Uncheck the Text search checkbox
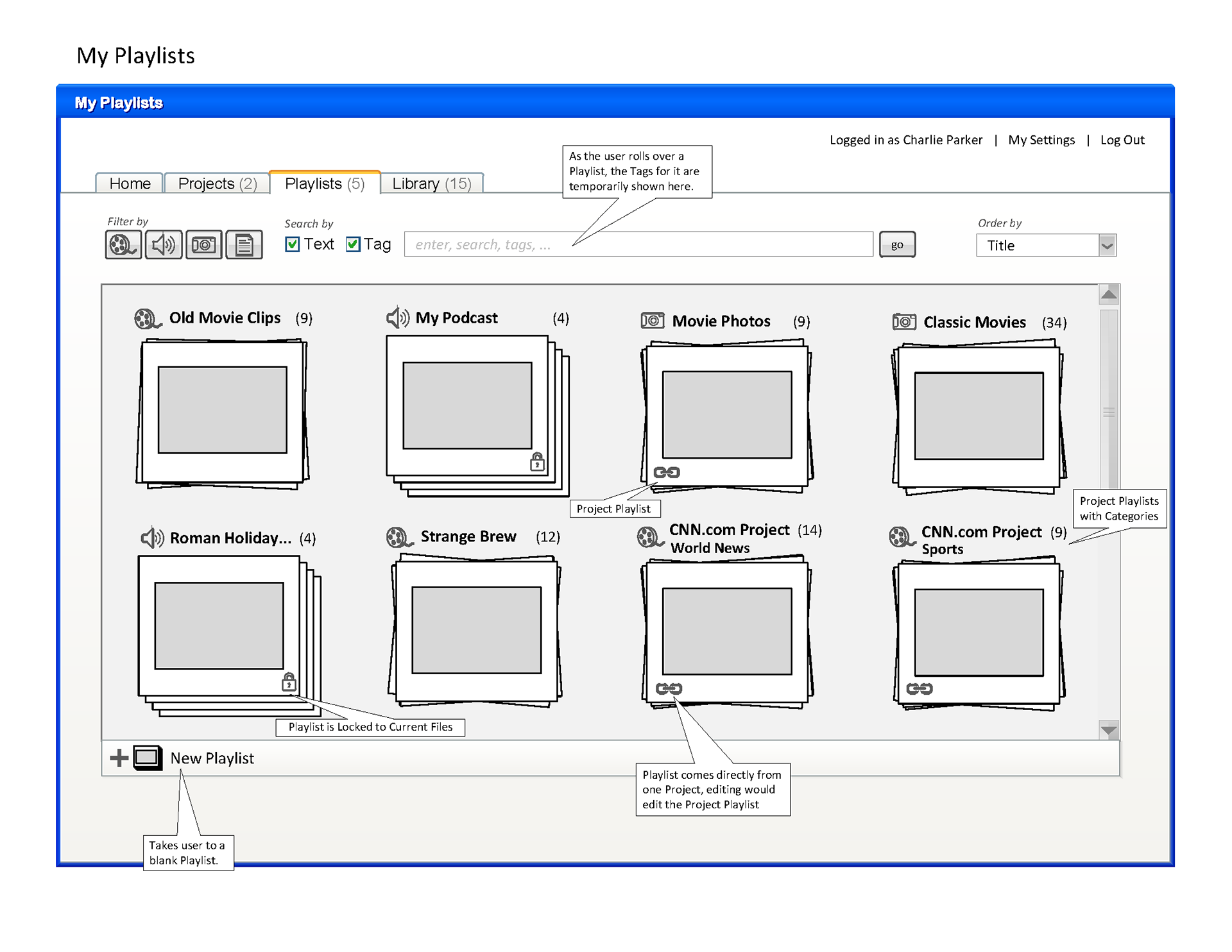Viewport: 1232px width, 952px height. pos(293,244)
